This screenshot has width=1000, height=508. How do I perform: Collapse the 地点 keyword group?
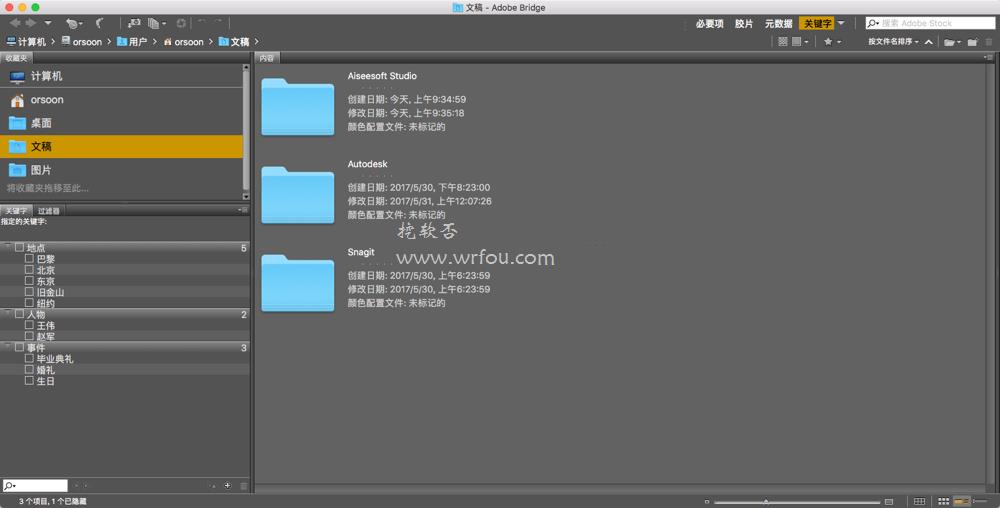coord(7,246)
